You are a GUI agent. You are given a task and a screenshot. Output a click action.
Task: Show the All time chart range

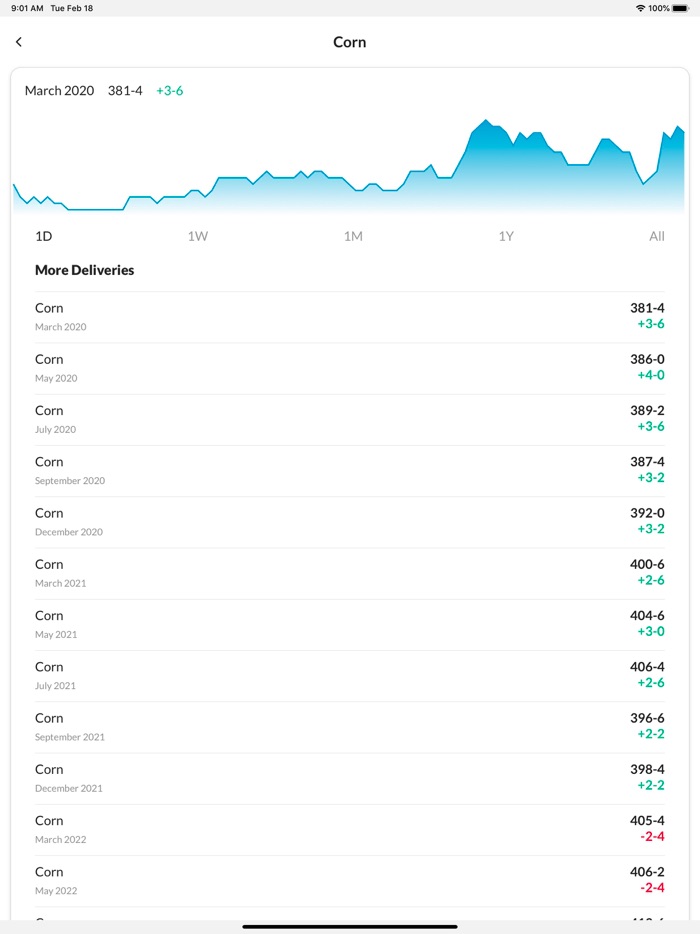click(x=656, y=237)
